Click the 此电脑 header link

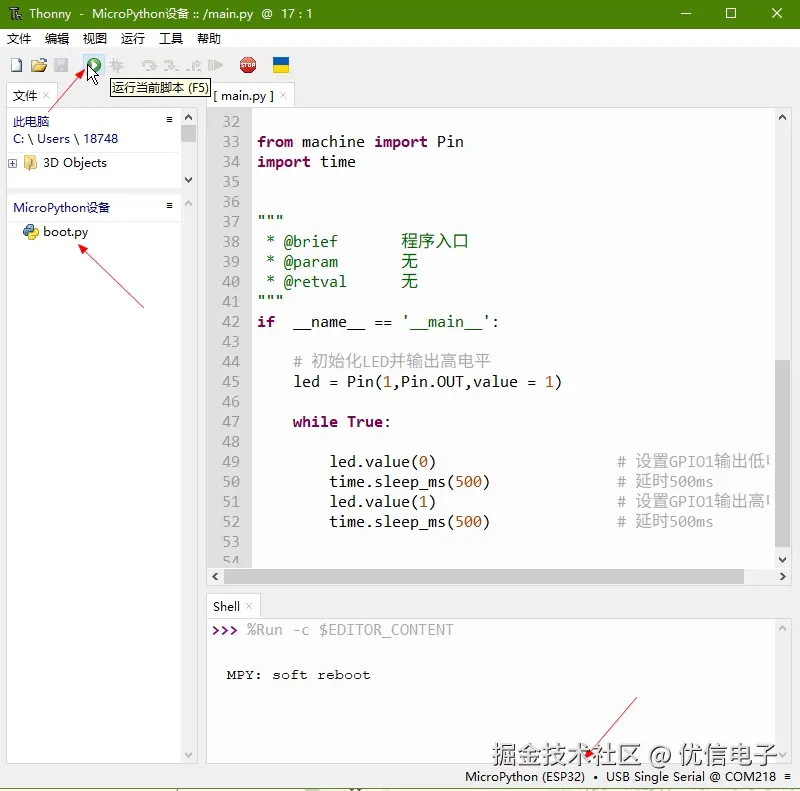(31, 121)
